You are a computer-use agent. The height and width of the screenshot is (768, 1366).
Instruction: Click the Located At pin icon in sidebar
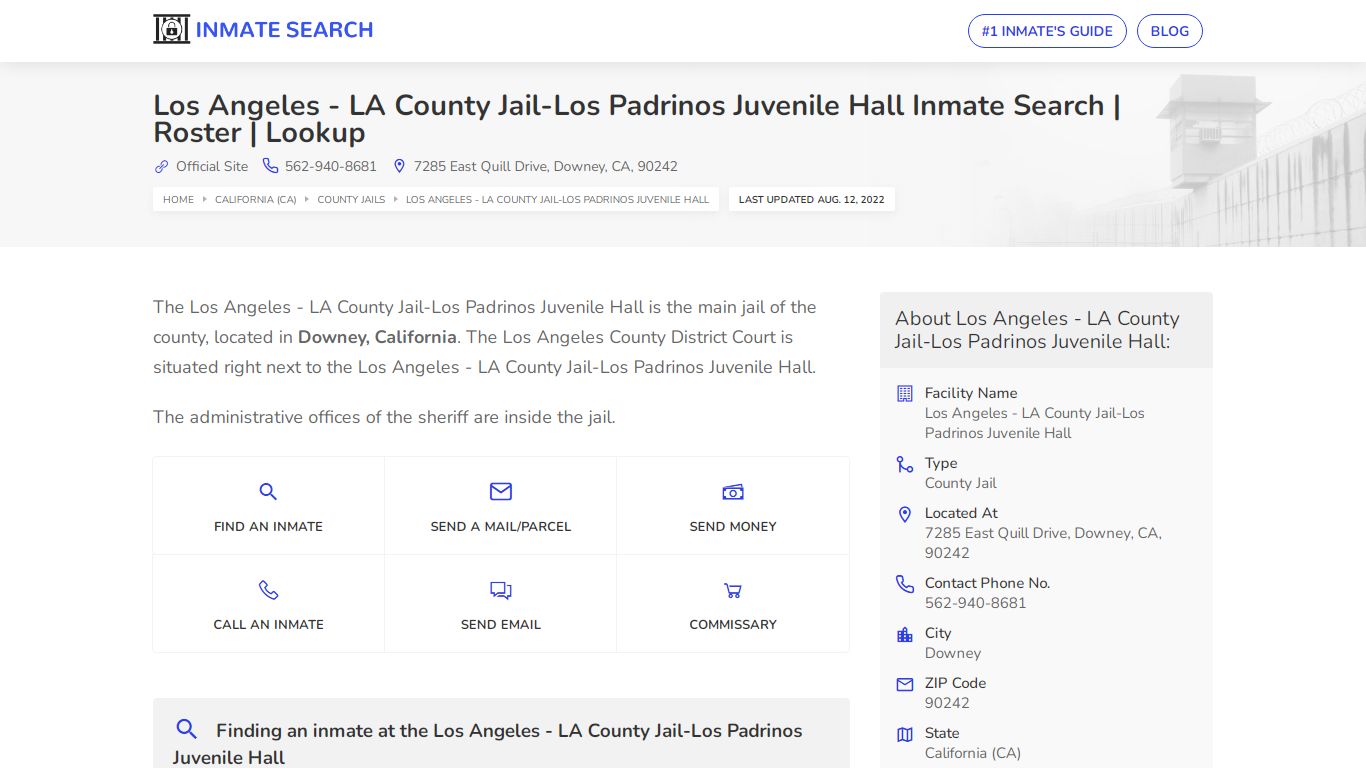[905, 514]
